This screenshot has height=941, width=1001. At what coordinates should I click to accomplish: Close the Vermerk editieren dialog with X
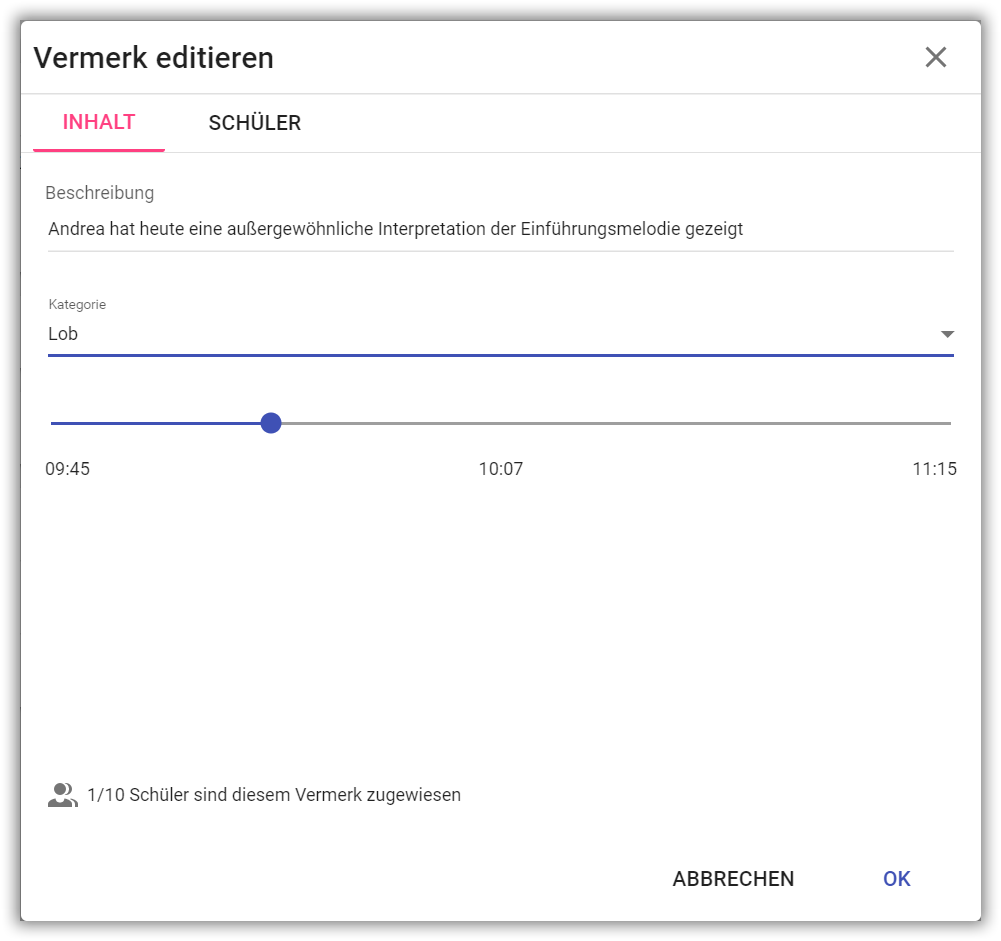[x=935, y=57]
